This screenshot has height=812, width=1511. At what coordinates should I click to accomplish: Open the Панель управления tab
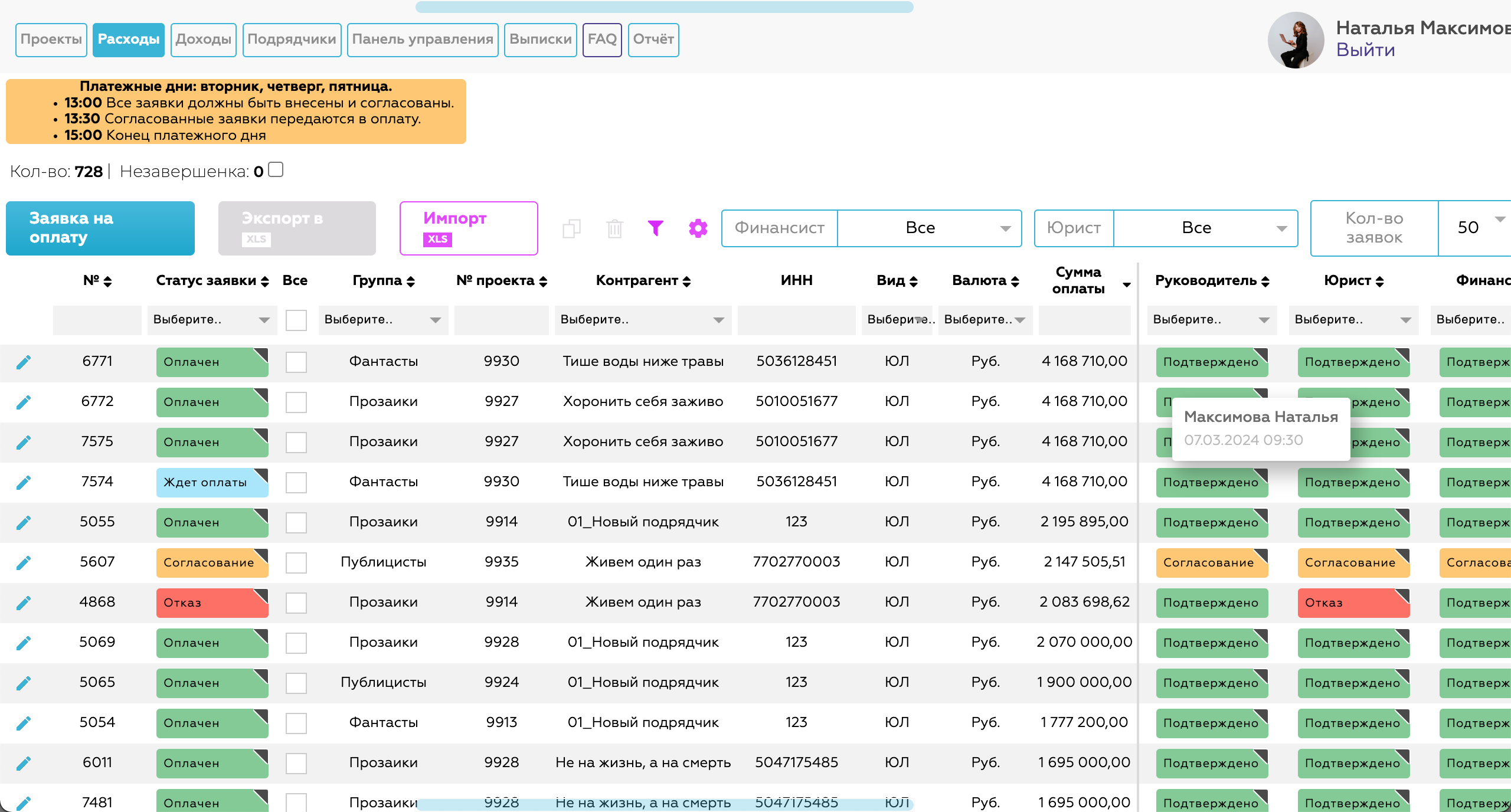(x=422, y=40)
